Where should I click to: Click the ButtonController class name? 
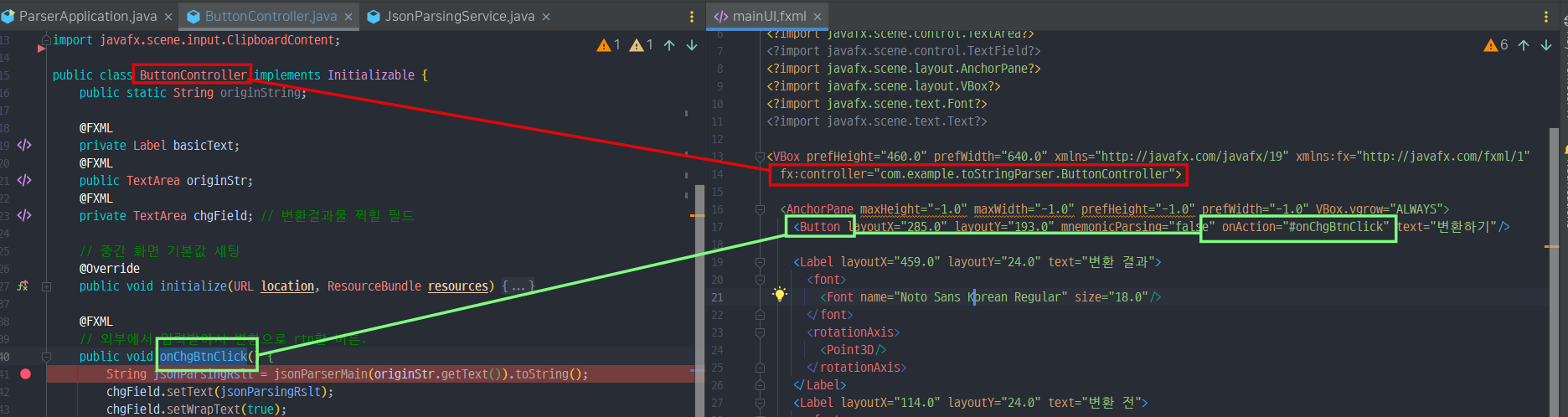coord(193,75)
